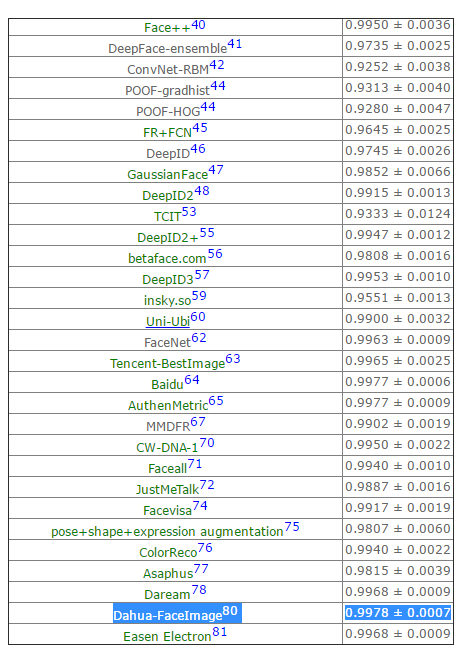This screenshot has width=474, height=650.
Task: Click the CW-DNA-1 link
Action: coord(168,448)
